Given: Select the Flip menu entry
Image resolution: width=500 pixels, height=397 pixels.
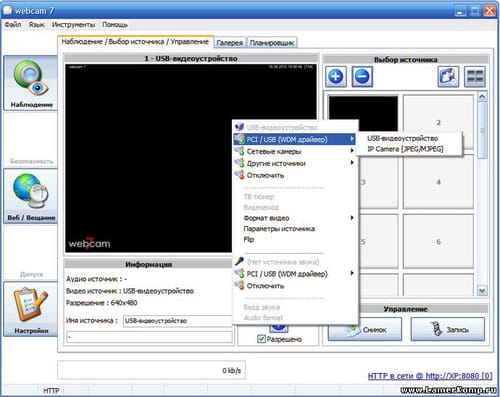Looking at the screenshot, I should [x=249, y=239].
